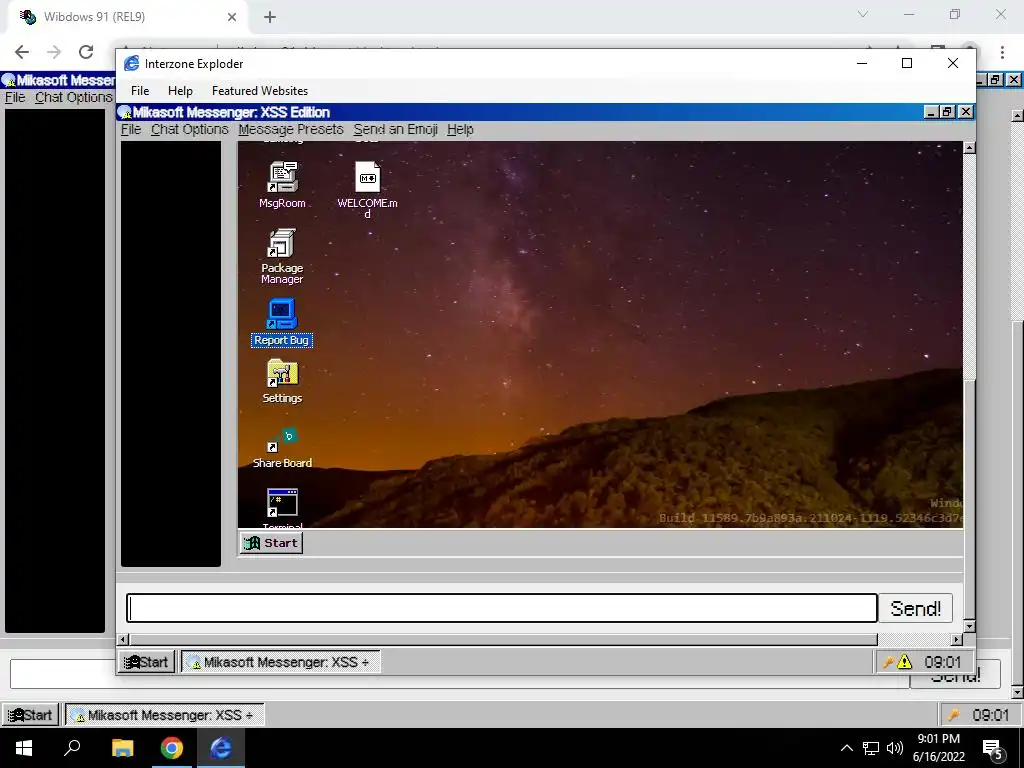Screen dimensions: 1024x768
Task: Select the Report Bug desktop icon
Action: pos(282,323)
